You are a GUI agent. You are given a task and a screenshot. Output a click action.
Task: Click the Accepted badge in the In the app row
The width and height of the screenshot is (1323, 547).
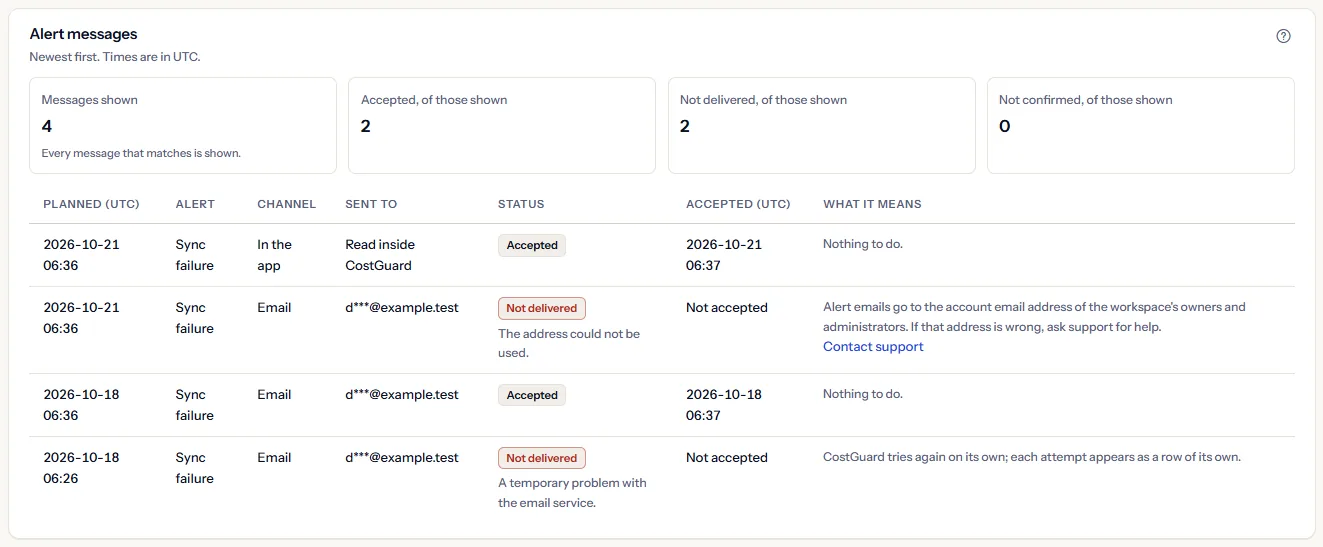tap(532, 245)
